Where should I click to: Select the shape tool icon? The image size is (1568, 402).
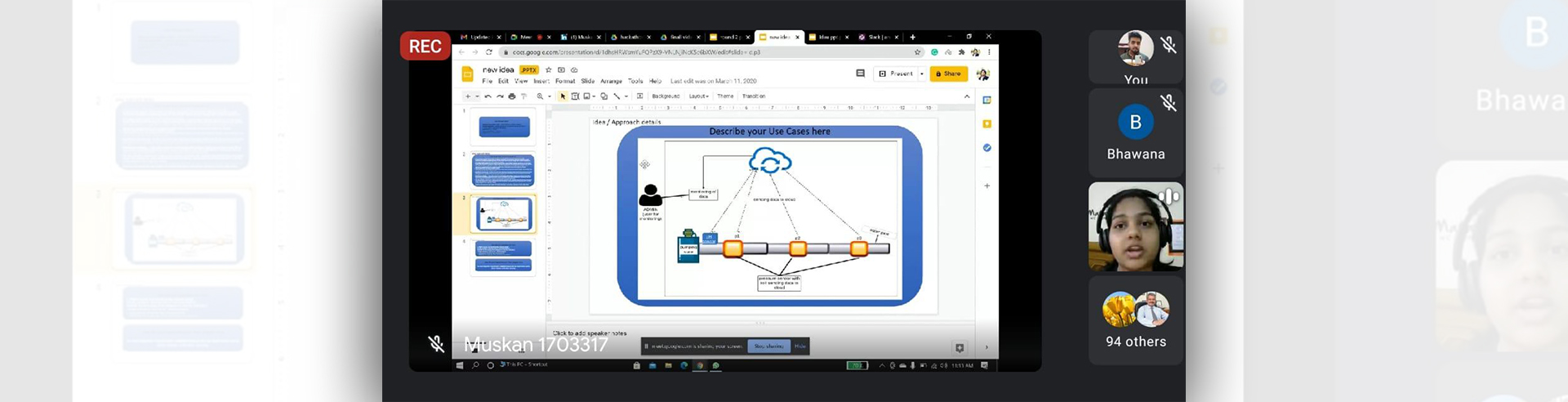[604, 96]
